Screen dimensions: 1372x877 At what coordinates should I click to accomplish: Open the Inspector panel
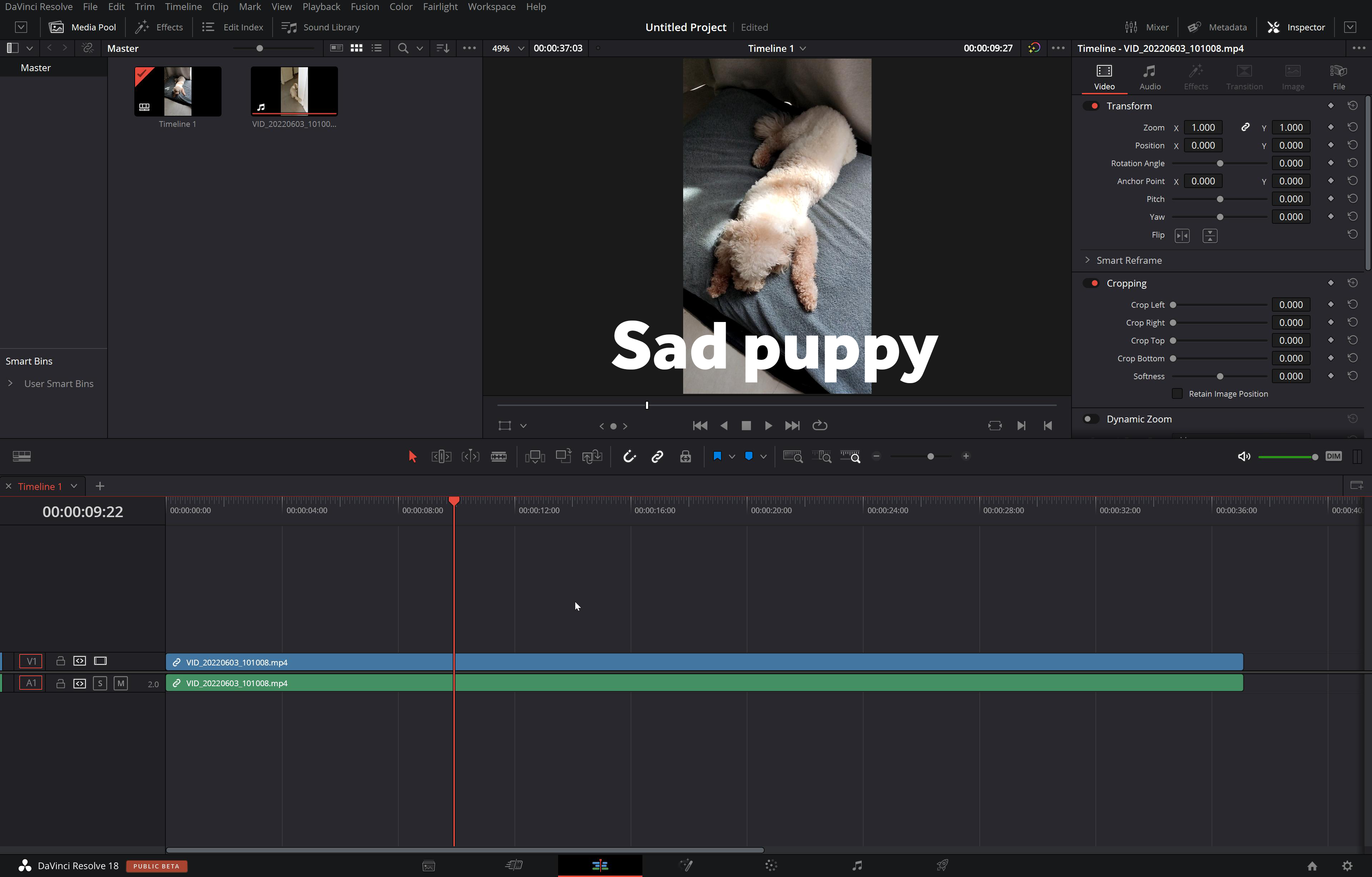pyautogui.click(x=1296, y=27)
